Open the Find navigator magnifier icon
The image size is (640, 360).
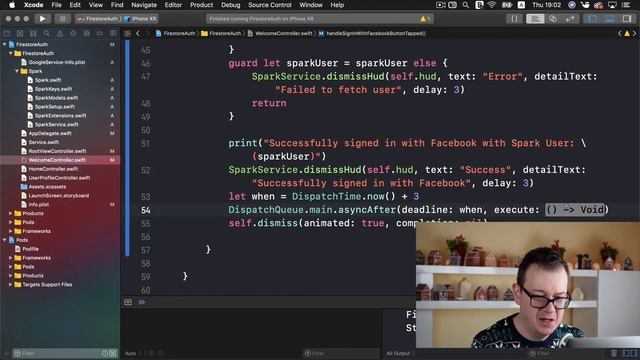tap(47, 33)
